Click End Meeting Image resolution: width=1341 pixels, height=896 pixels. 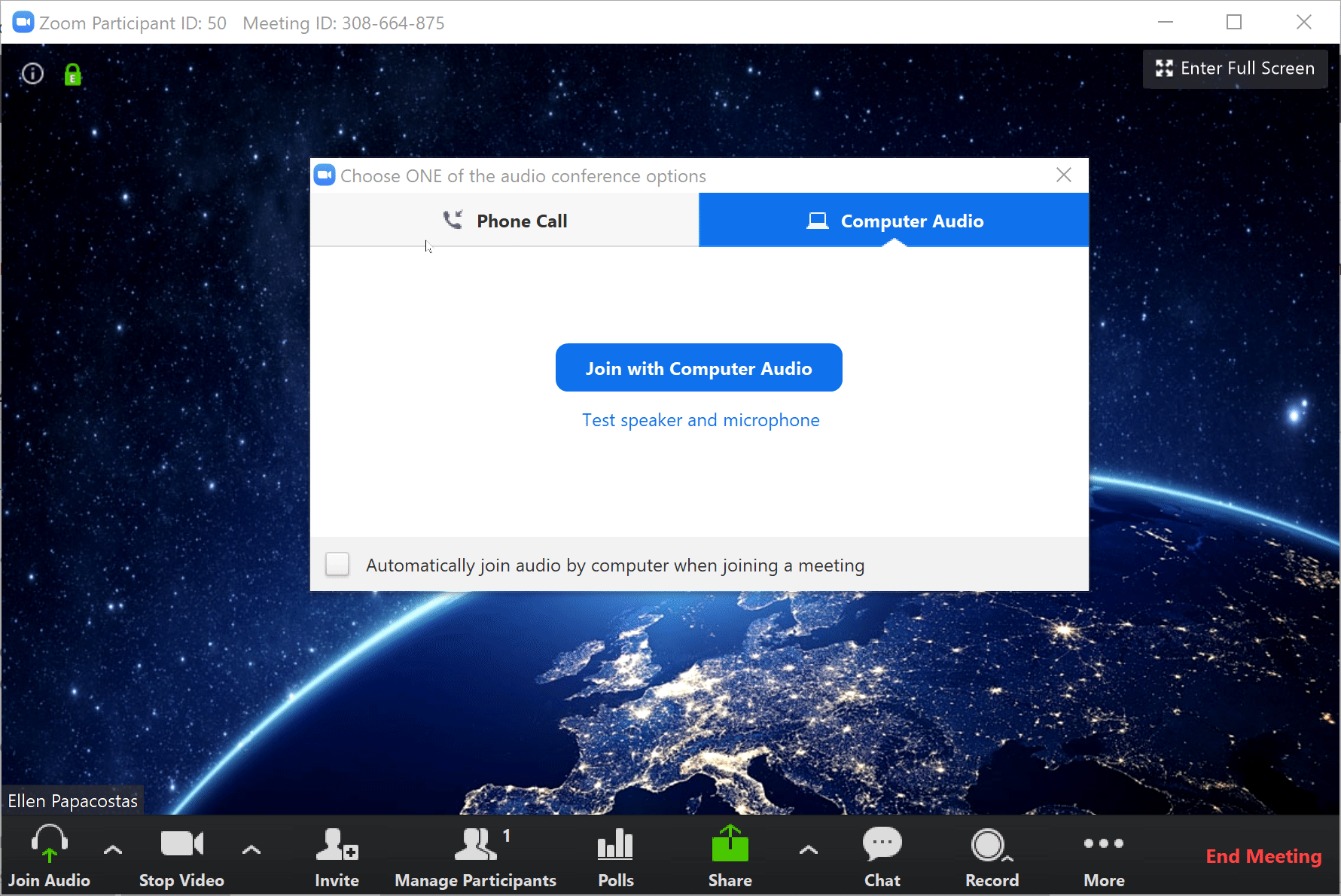coord(1263,856)
